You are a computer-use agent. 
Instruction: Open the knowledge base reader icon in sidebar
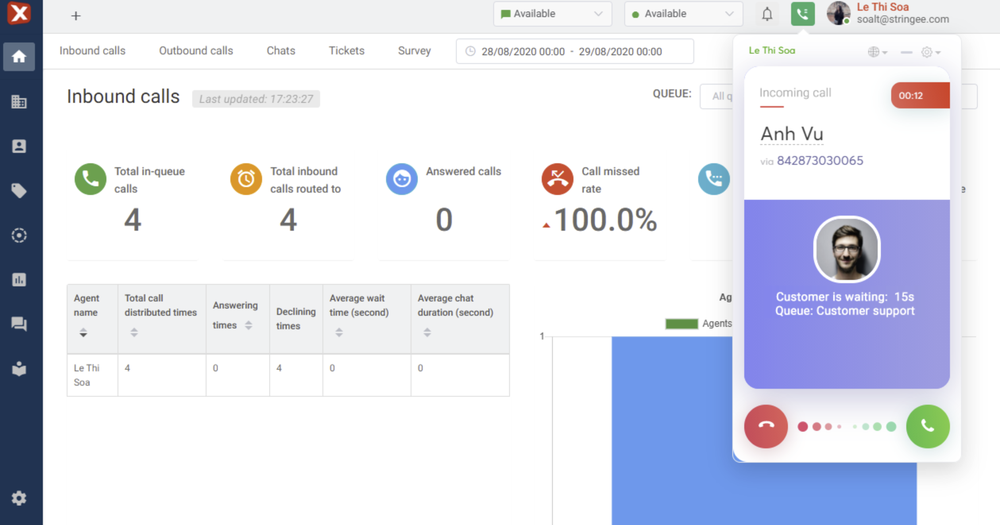click(19, 369)
